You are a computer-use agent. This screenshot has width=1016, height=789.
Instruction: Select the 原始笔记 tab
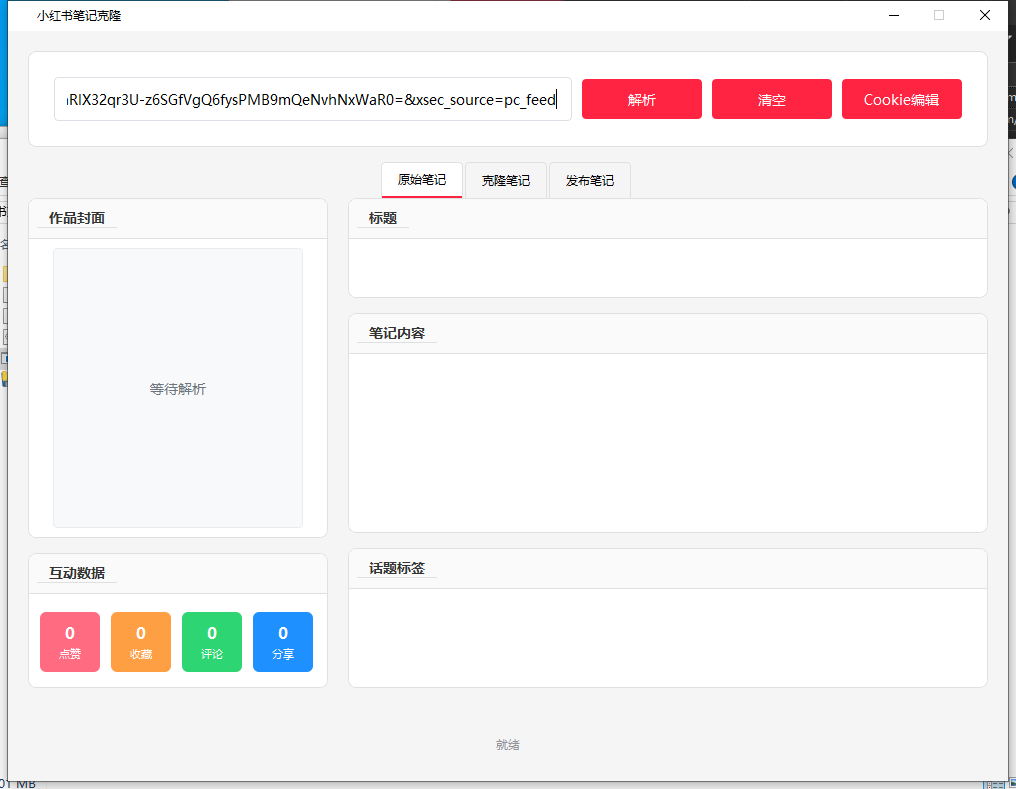(421, 180)
